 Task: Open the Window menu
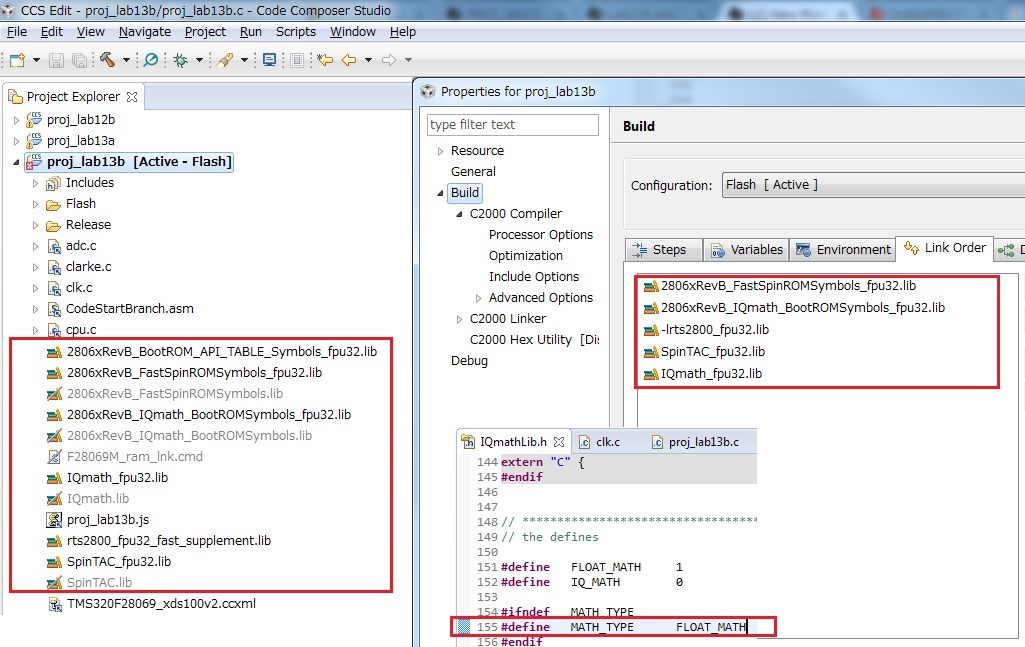pyautogui.click(x=352, y=31)
